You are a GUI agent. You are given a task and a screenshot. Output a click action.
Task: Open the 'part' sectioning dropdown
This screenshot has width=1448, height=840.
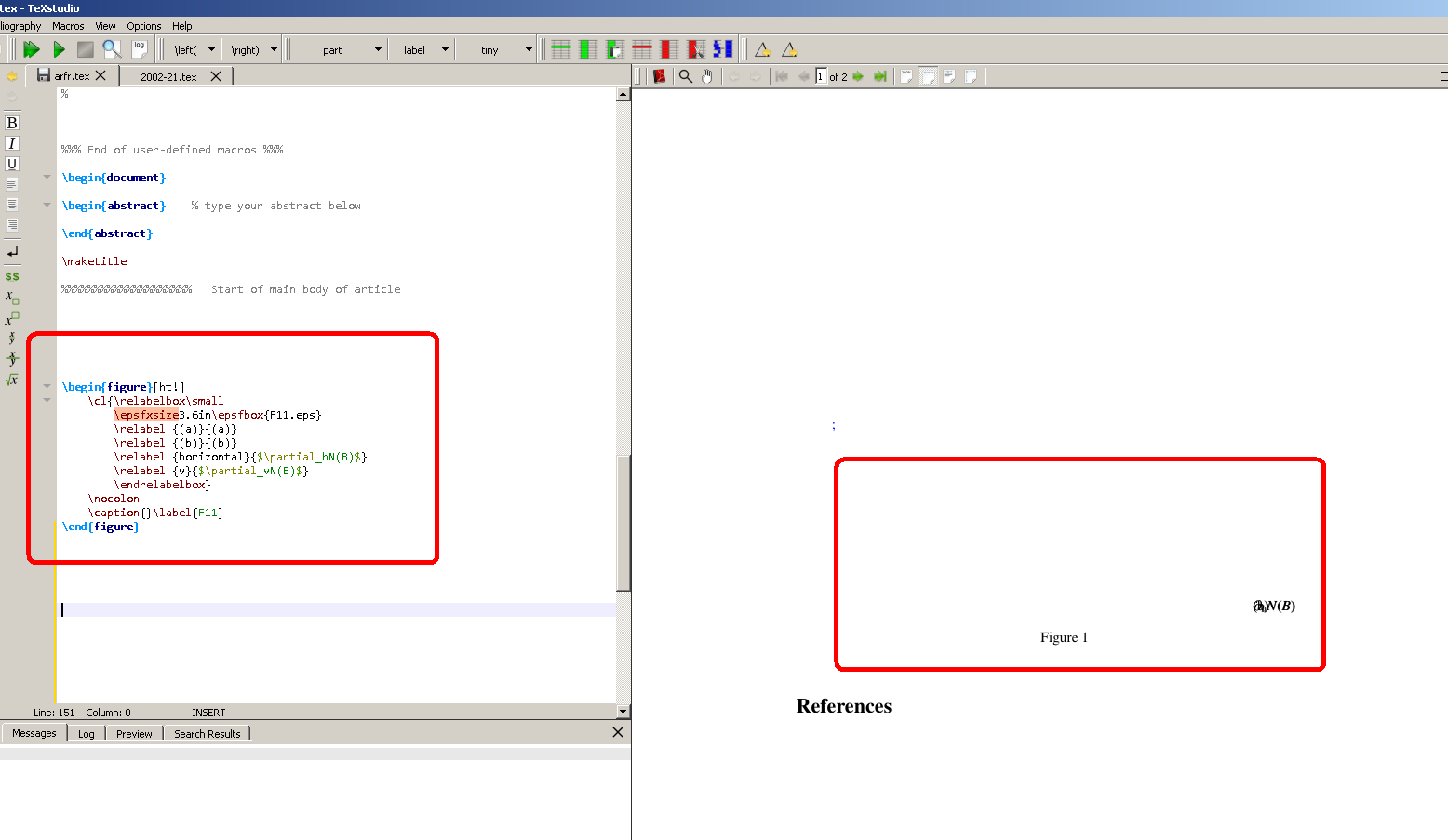(x=378, y=49)
